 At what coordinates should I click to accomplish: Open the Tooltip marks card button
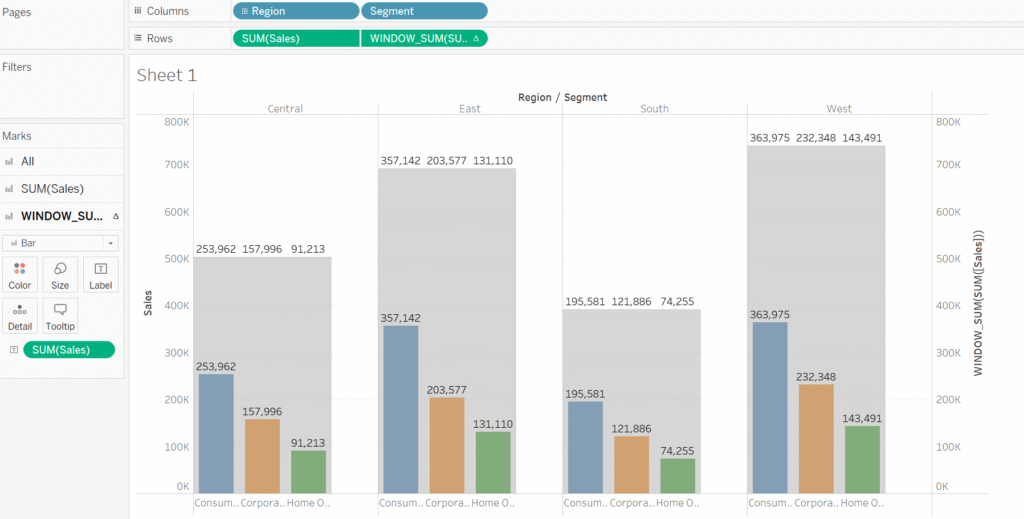(x=60, y=316)
